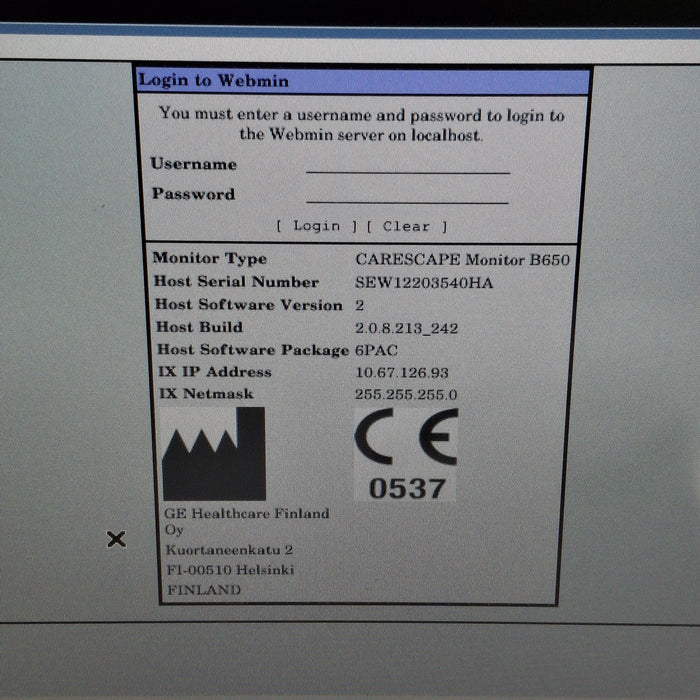Click the login instruction message text
Image resolution: width=700 pixels, height=700 pixels.
click(x=362, y=125)
